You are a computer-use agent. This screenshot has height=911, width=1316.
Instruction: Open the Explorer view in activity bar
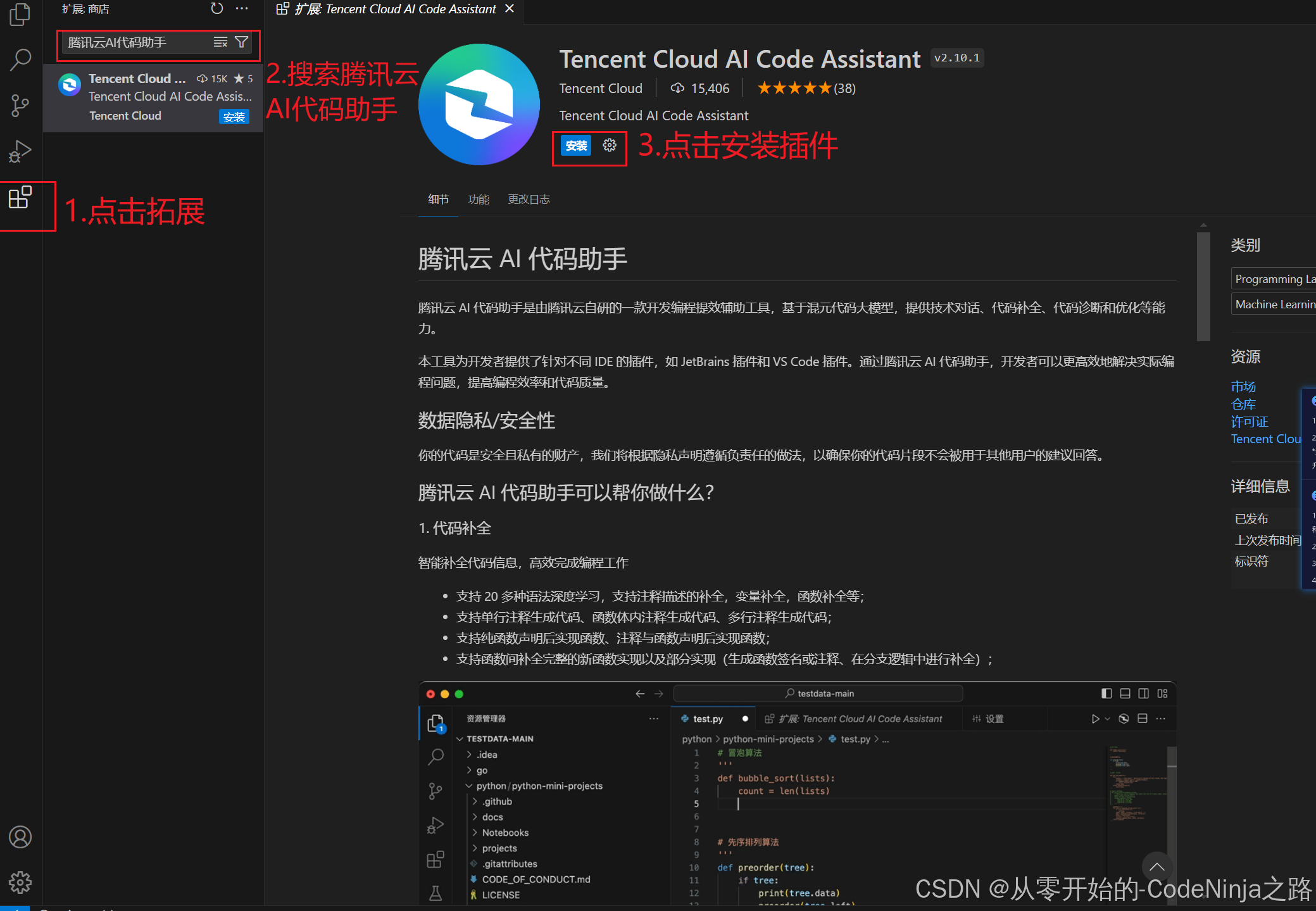point(20,15)
